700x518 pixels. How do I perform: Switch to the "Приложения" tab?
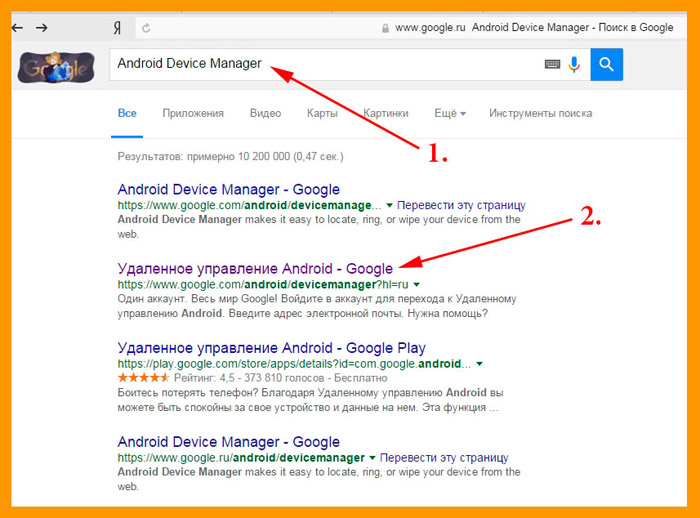(193, 113)
